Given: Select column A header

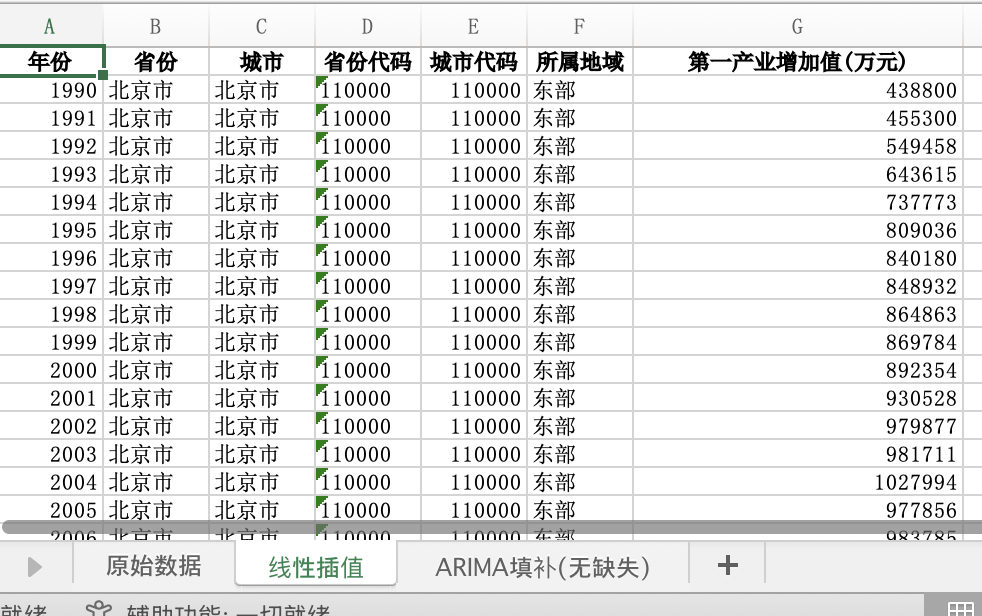Looking at the screenshot, I should [x=49, y=26].
